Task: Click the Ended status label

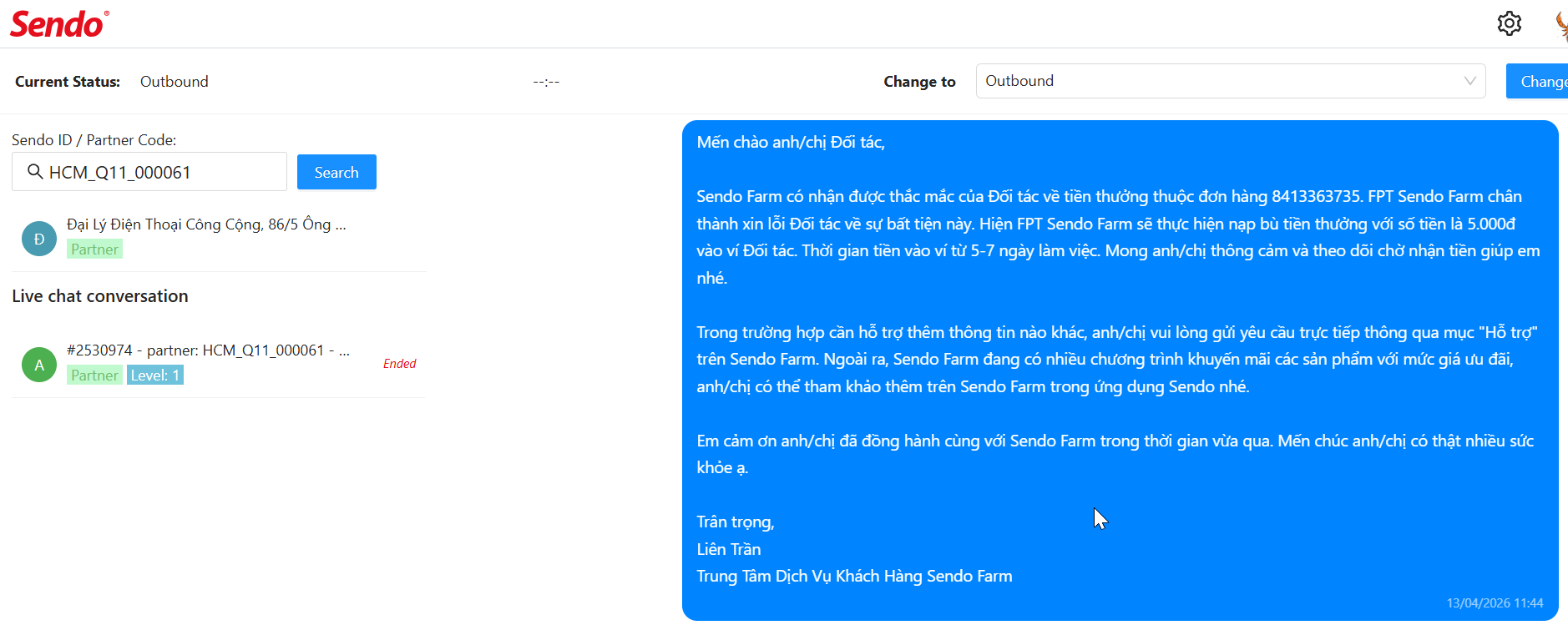Action: pyautogui.click(x=399, y=364)
